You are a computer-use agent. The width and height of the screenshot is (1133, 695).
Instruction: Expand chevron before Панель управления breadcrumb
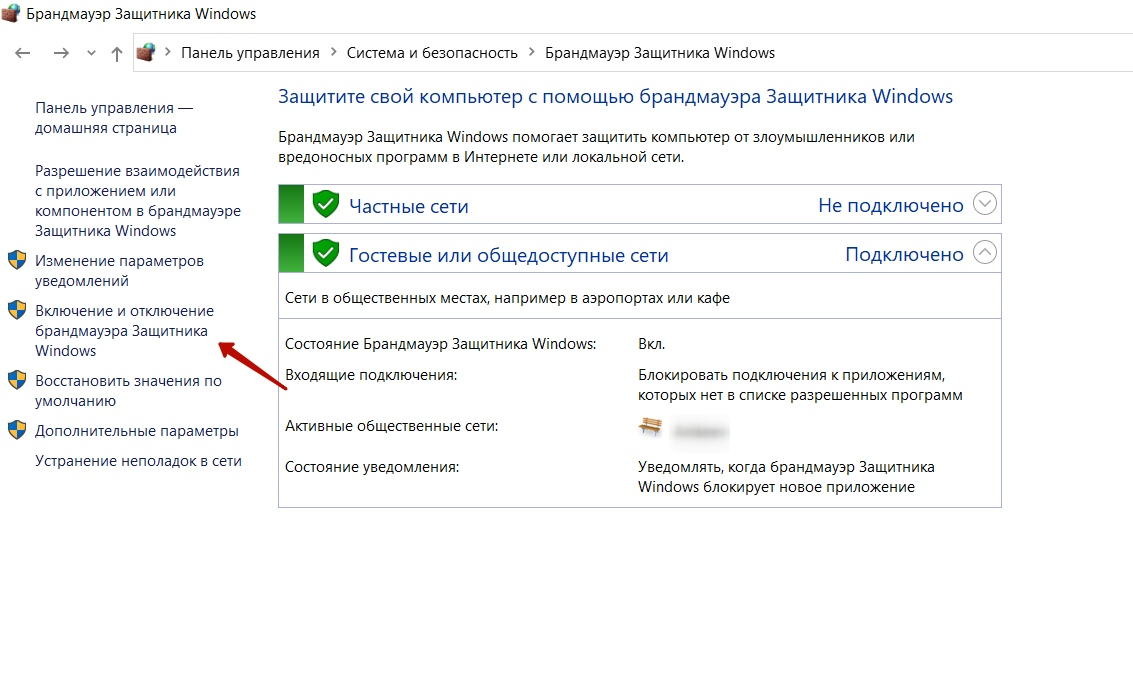(x=168, y=52)
